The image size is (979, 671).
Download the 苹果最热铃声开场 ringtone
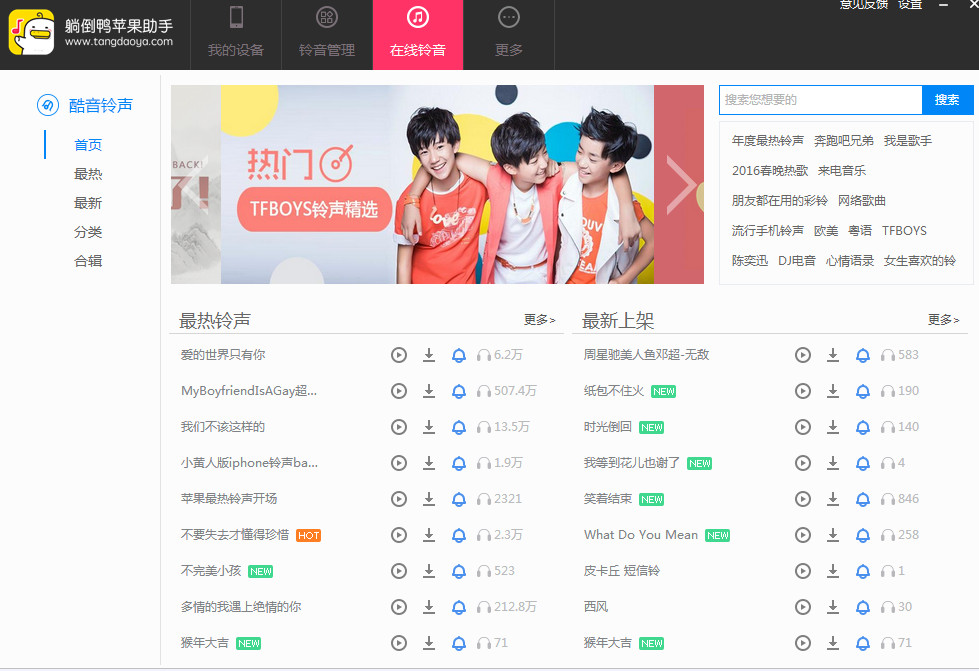(429, 499)
